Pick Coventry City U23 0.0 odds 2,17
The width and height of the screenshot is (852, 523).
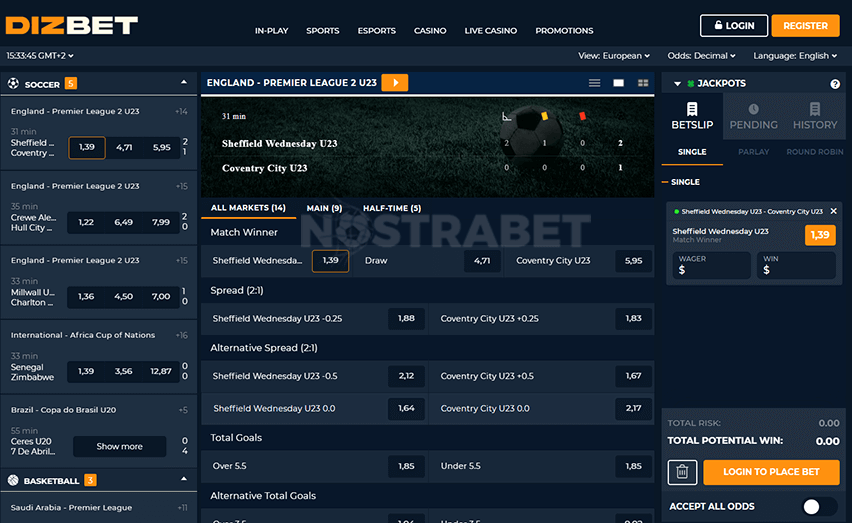pyautogui.click(x=633, y=408)
